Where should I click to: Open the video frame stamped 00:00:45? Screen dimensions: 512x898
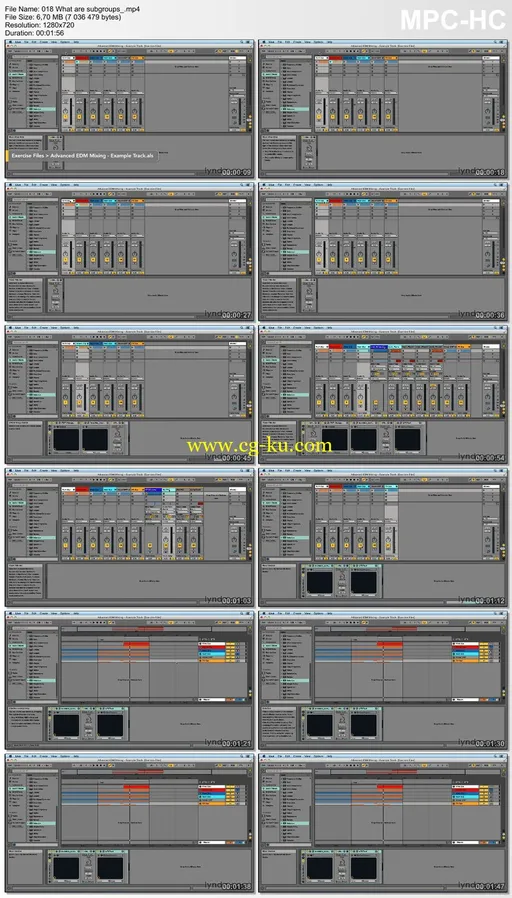pos(129,395)
